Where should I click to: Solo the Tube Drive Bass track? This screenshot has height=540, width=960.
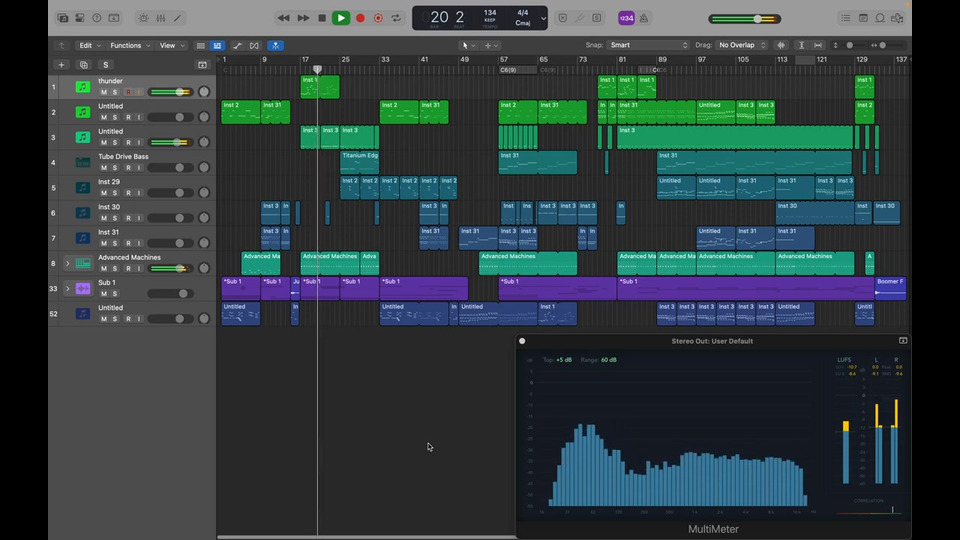coord(115,168)
